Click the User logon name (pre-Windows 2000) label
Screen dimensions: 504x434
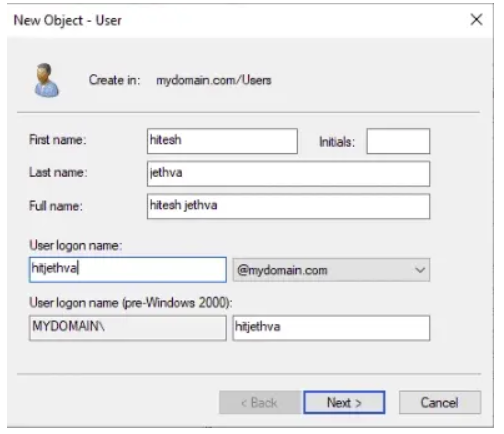tap(131, 303)
